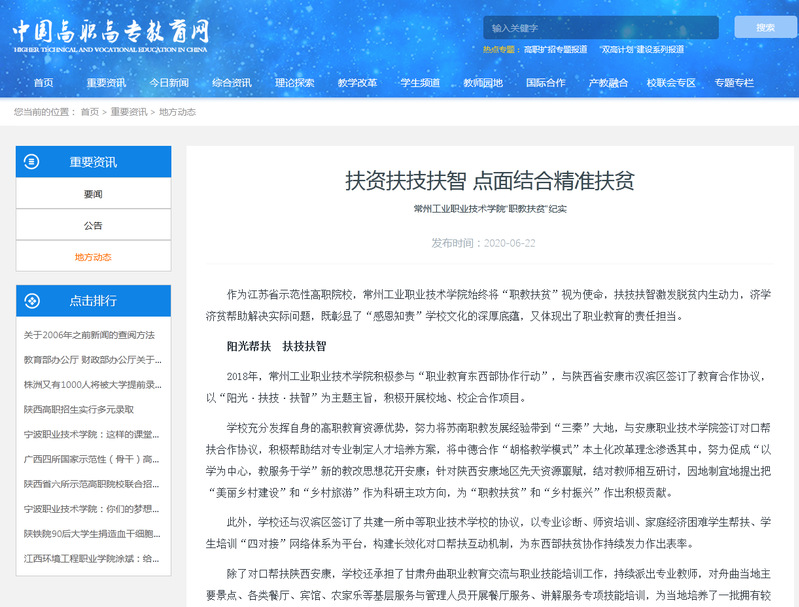Click 首页 in the breadcrumb path

(90, 112)
